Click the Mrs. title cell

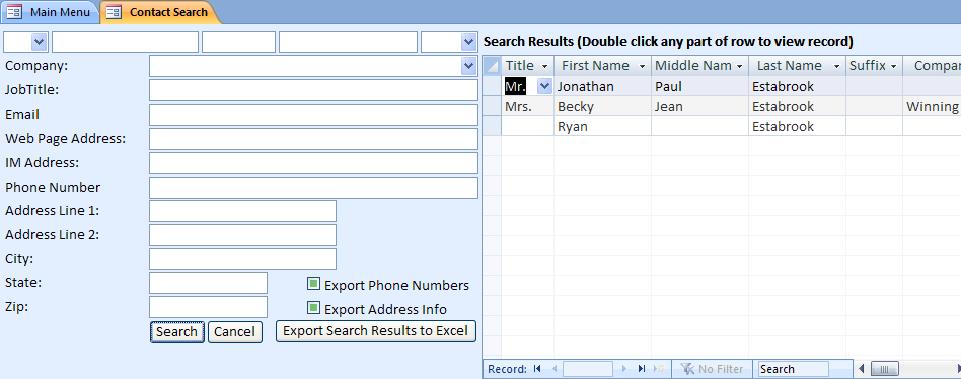528,107
